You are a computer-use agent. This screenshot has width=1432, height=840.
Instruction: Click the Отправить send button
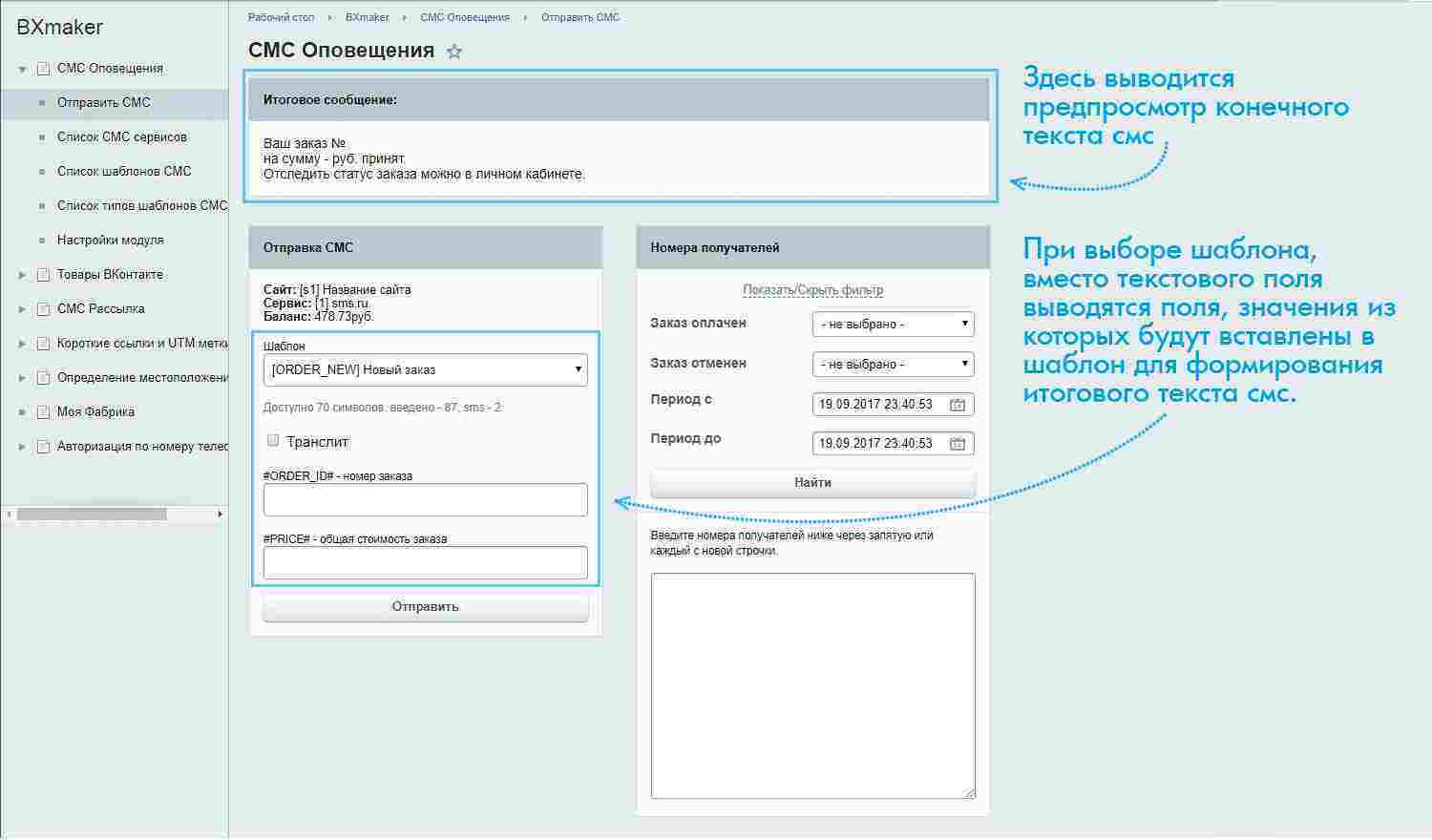coord(426,607)
